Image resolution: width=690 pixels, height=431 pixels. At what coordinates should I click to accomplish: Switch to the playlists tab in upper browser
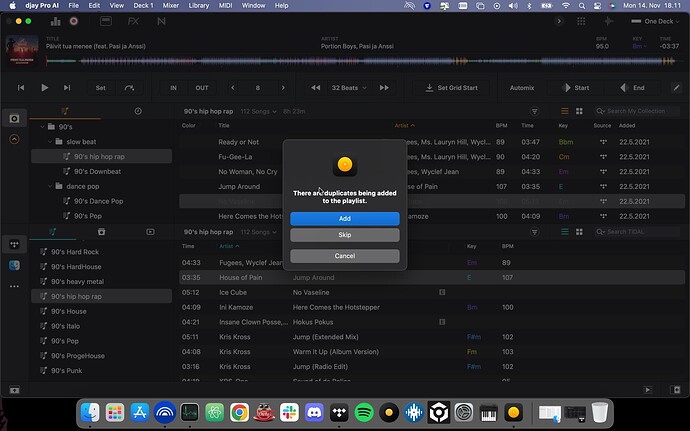65,111
